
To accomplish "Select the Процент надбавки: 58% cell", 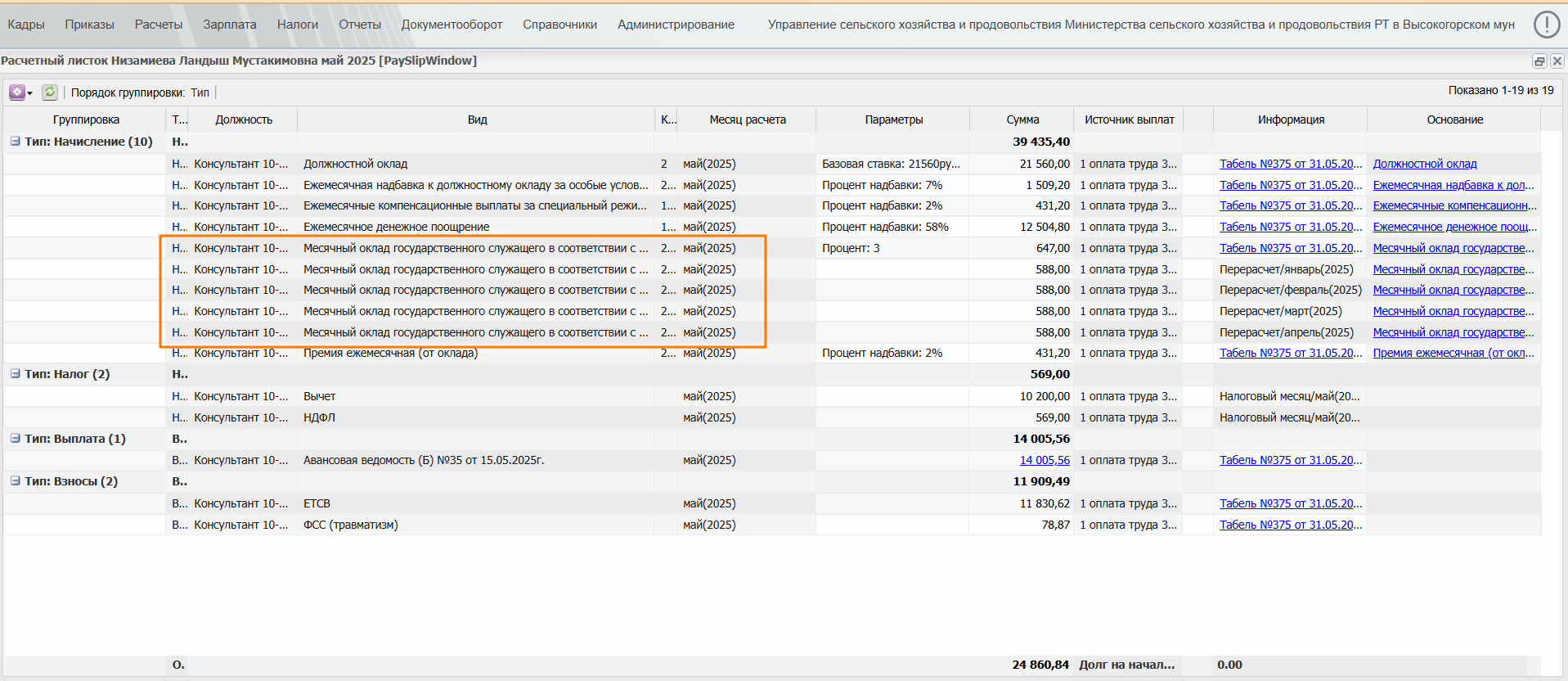I will 893,227.
